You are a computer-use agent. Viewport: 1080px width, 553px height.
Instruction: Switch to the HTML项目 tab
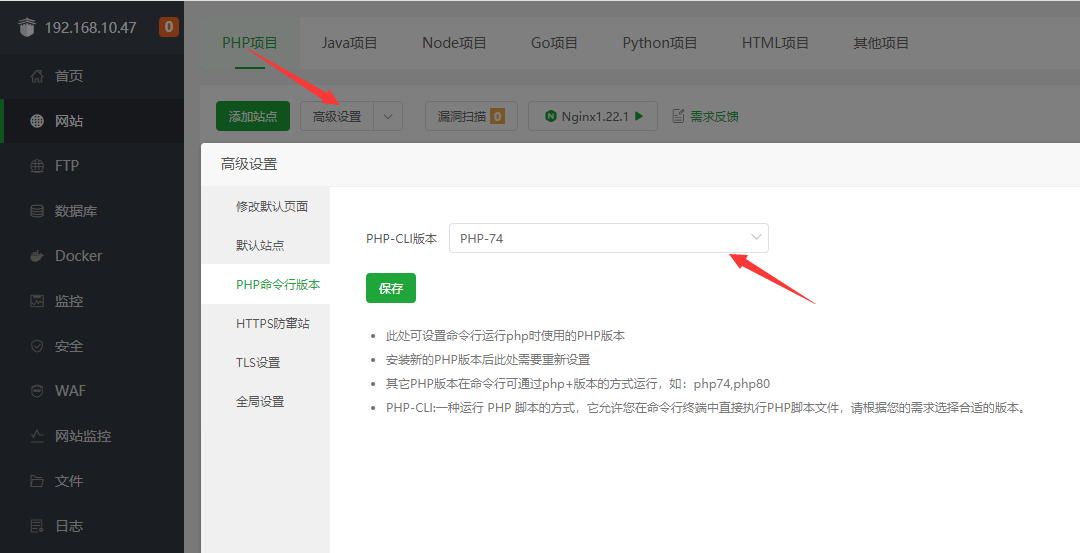(775, 43)
